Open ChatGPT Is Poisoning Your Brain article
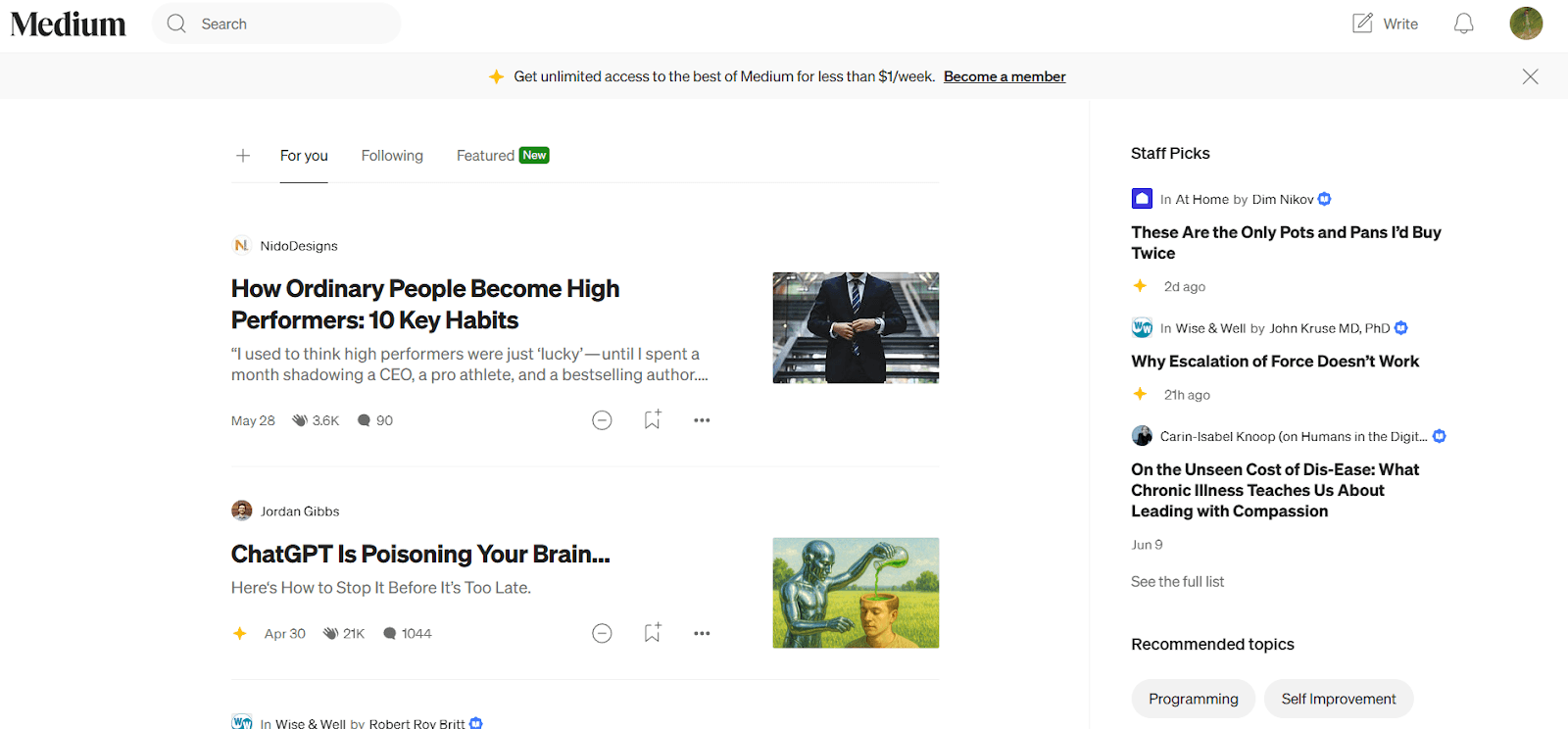 coord(420,554)
